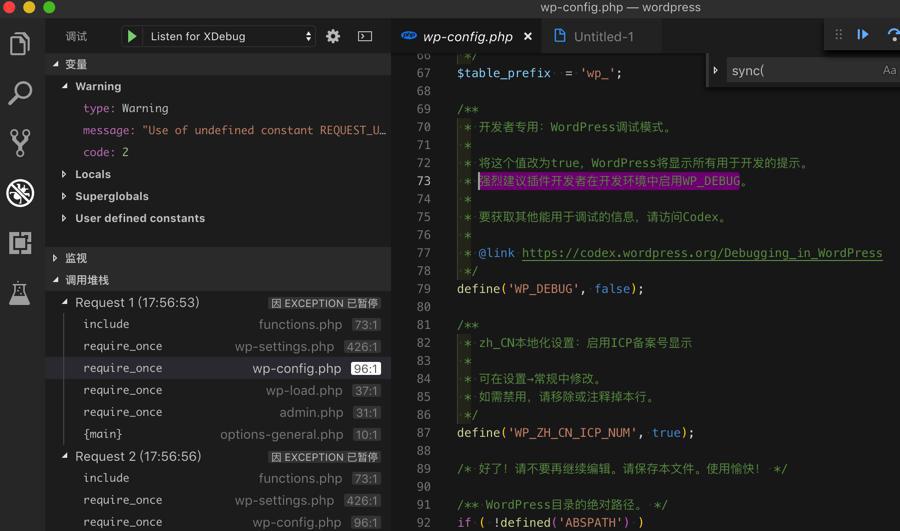
Task: Start debugging with green play button
Action: [131, 36]
